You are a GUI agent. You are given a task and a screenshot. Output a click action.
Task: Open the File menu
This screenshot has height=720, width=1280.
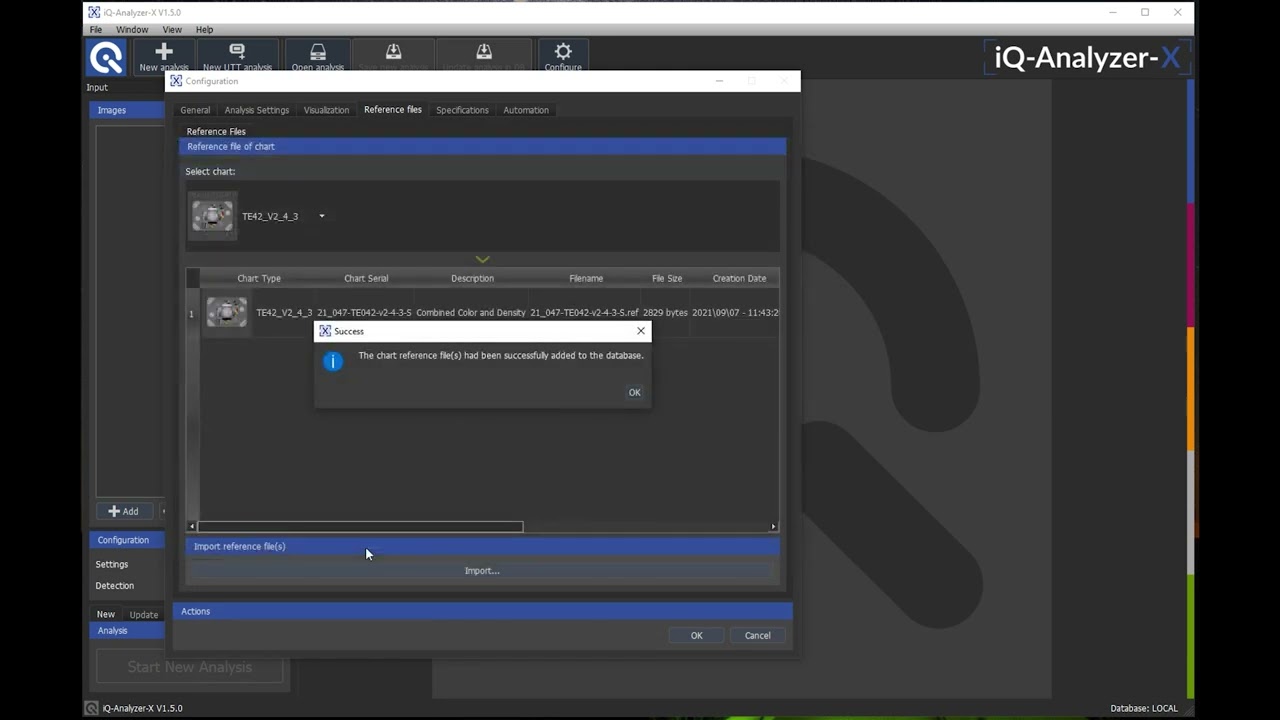(x=96, y=30)
